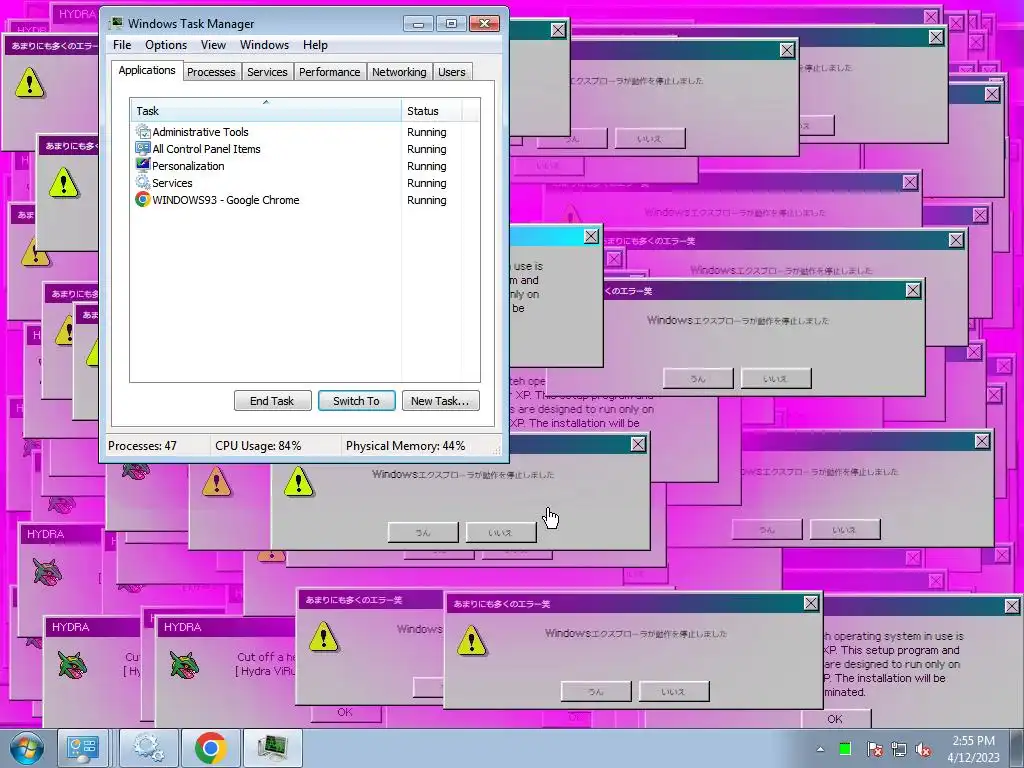Select the Applications tab
This screenshot has width=1024, height=768.
[147, 70]
